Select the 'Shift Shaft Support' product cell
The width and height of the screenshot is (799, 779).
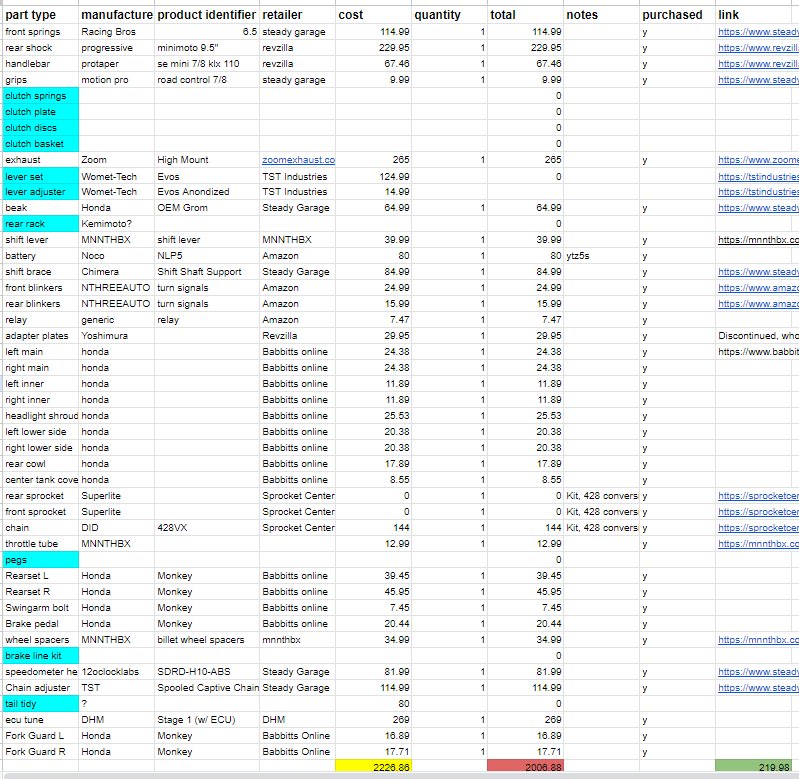click(207, 272)
